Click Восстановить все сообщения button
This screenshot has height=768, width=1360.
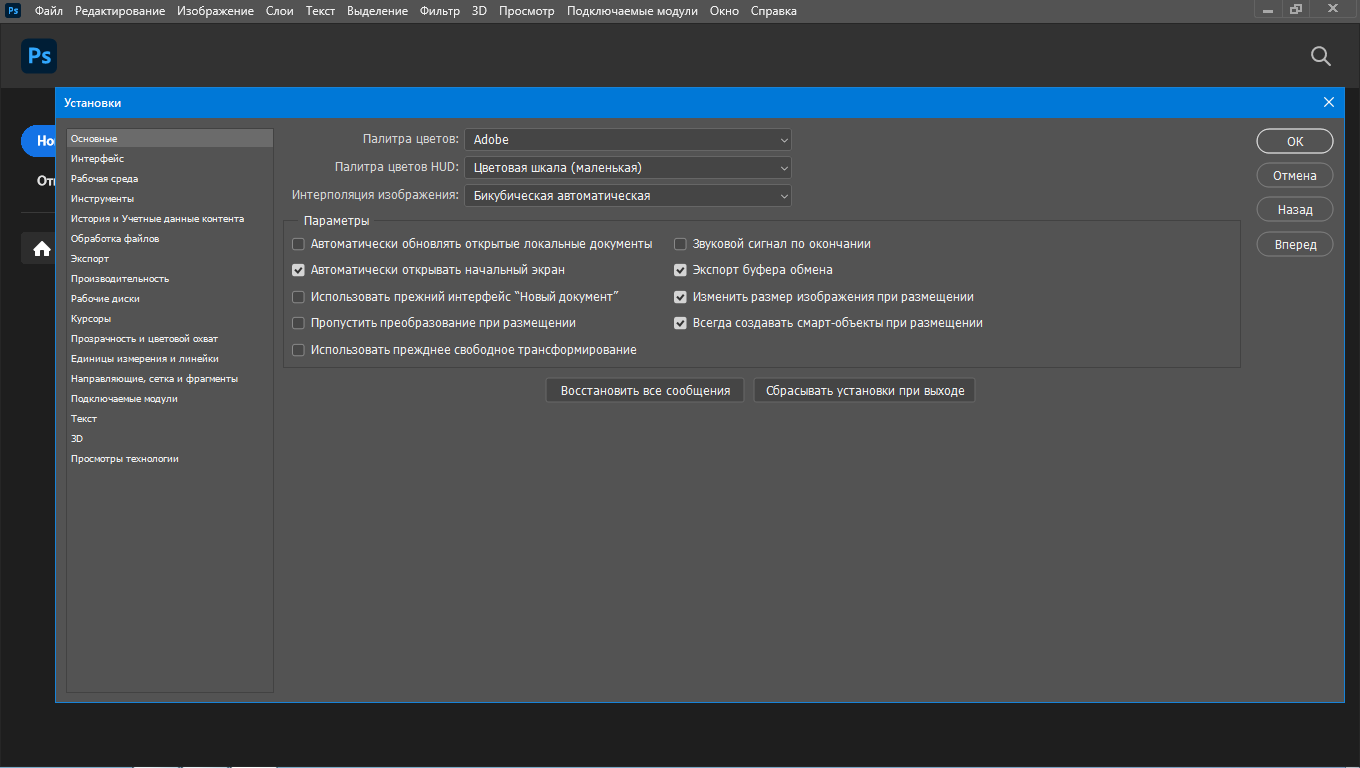pyautogui.click(x=645, y=391)
